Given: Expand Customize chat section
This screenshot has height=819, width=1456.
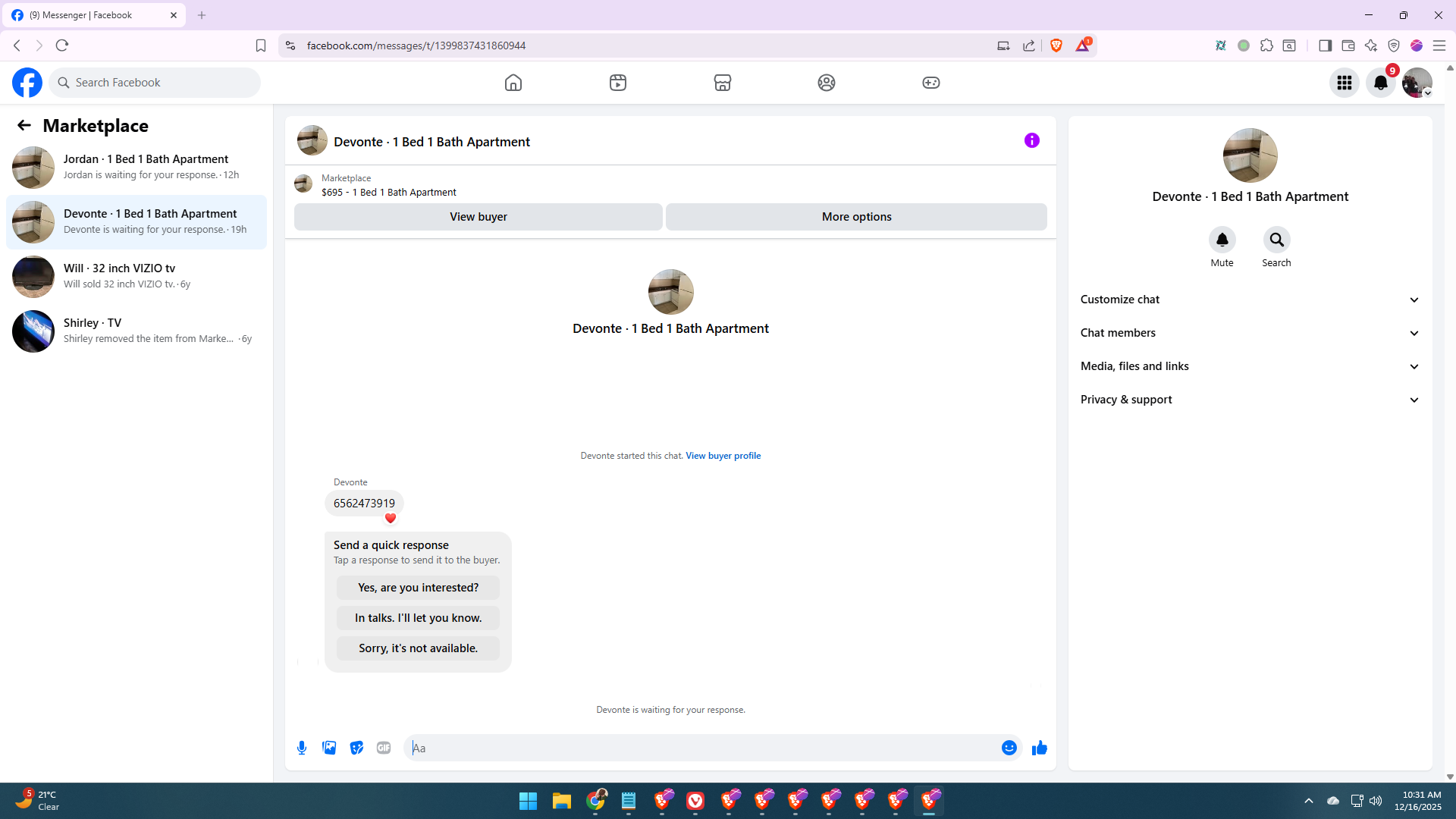Looking at the screenshot, I should (x=1250, y=300).
